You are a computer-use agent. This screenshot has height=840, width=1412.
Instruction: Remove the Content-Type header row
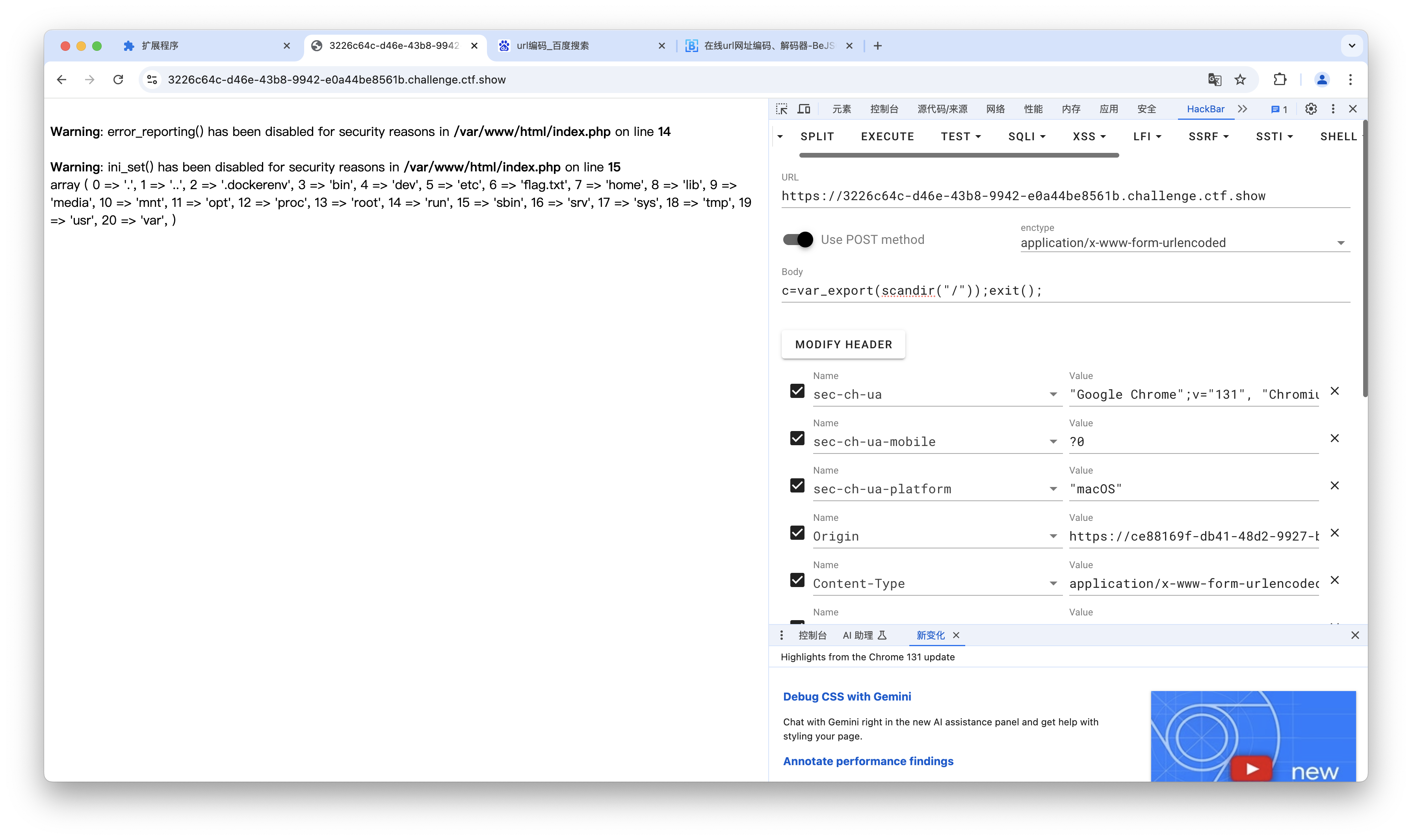click(x=1334, y=580)
